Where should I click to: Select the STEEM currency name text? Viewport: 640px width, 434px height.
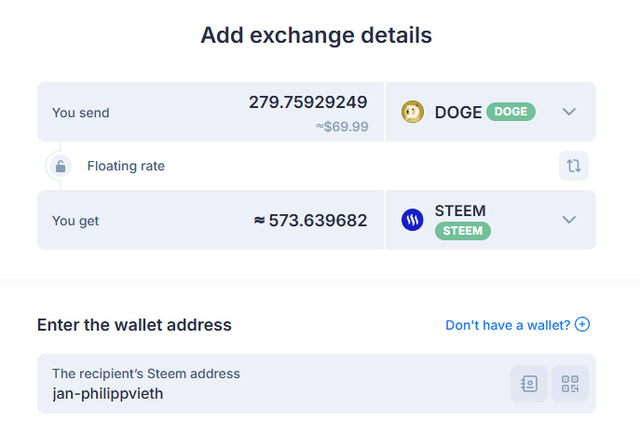pyautogui.click(x=460, y=211)
